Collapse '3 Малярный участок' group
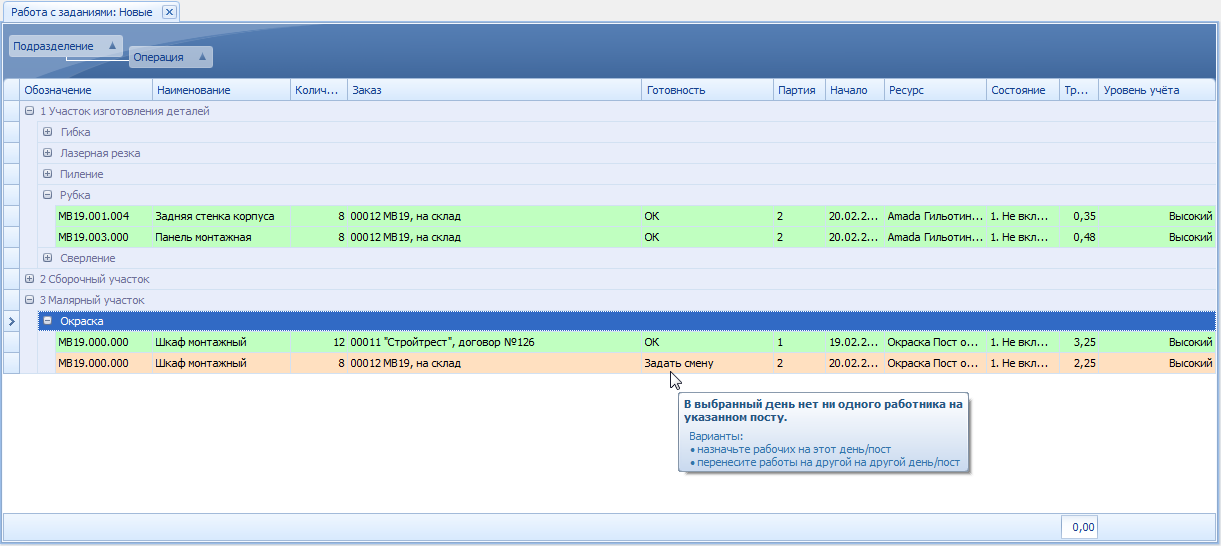1221x546 pixels. click(29, 300)
